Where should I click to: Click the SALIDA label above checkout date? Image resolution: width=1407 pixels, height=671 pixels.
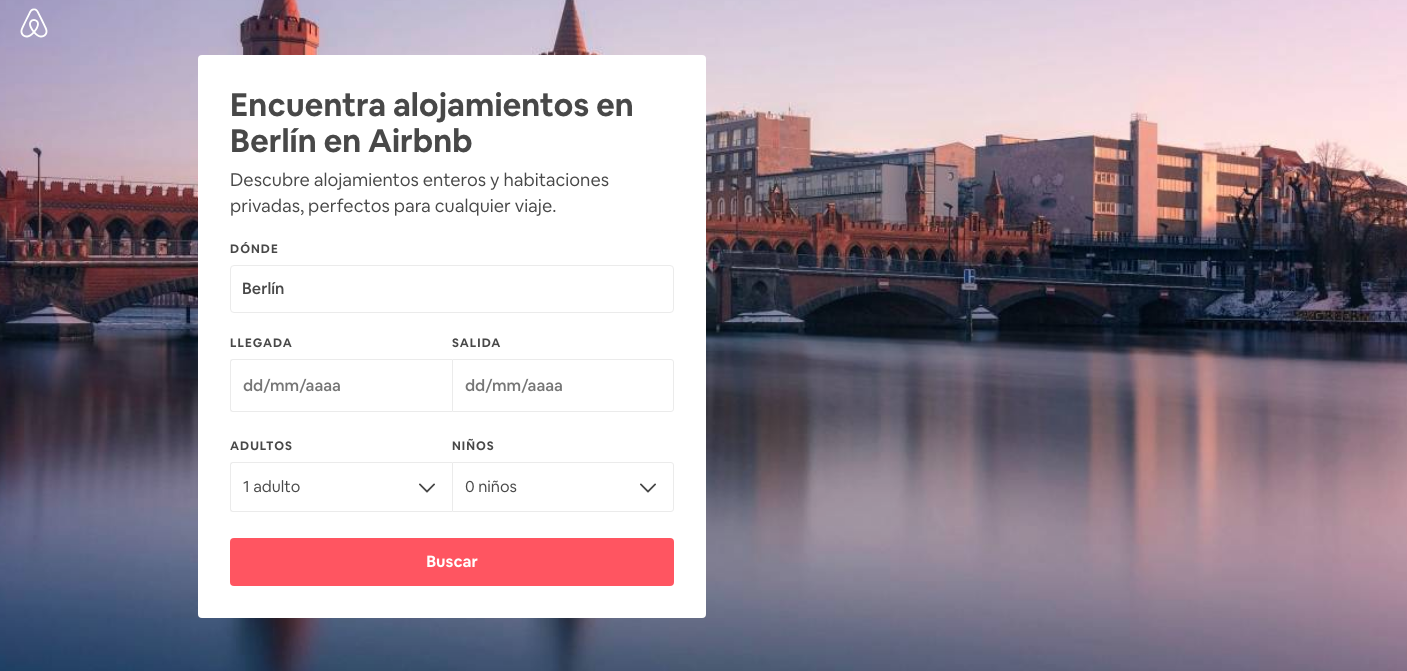tap(476, 343)
